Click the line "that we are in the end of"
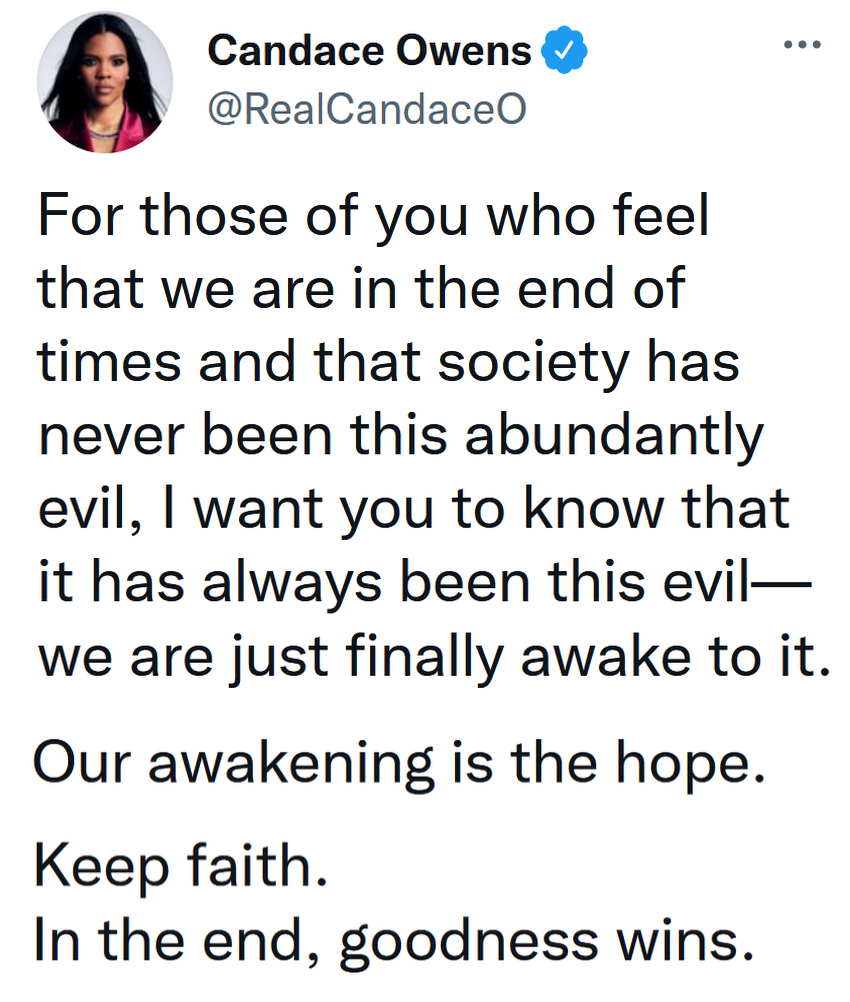Image resolution: width=850 pixels, height=1002 pixels. point(361,290)
